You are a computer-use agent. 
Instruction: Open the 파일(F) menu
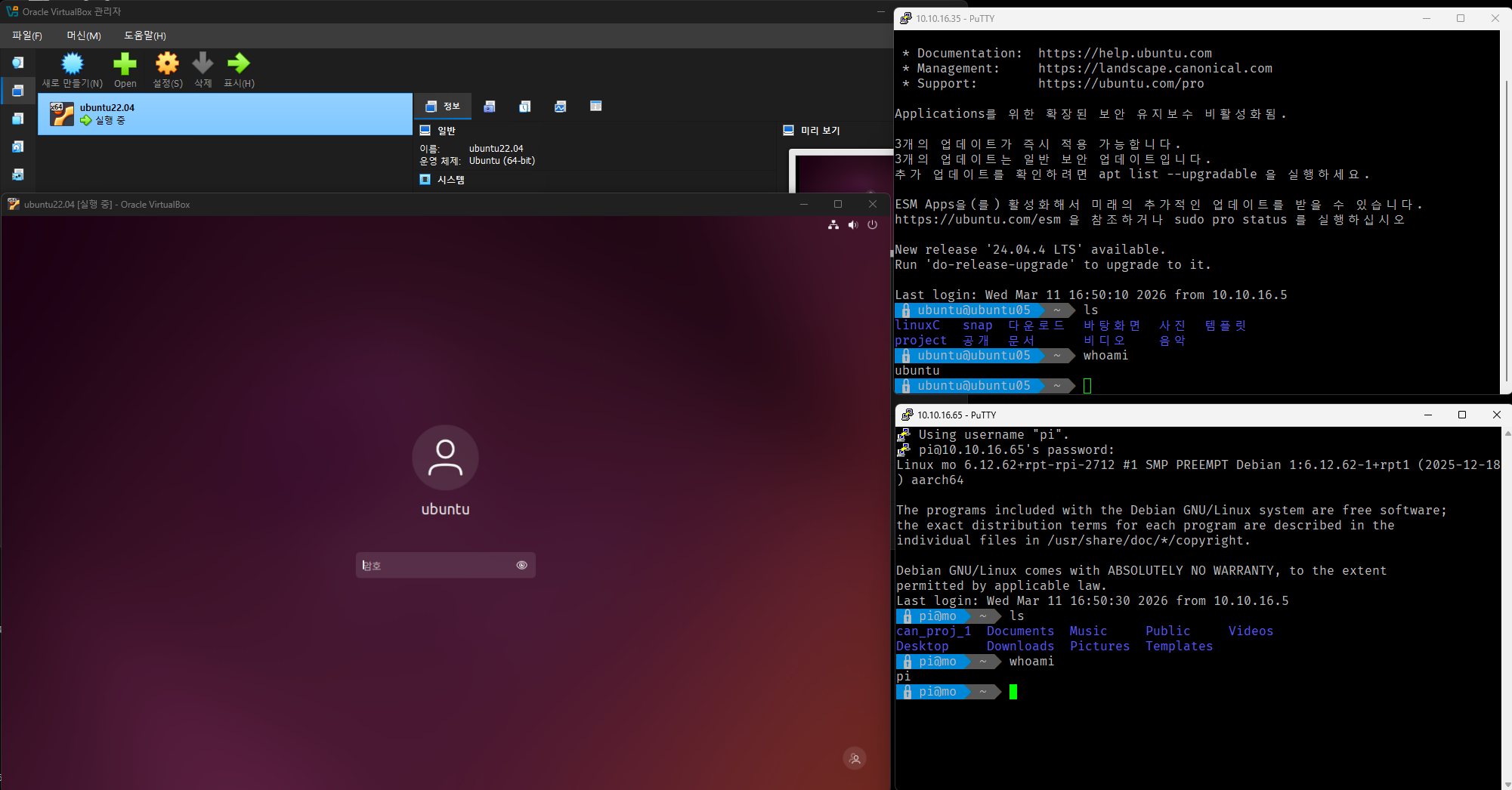click(x=27, y=35)
